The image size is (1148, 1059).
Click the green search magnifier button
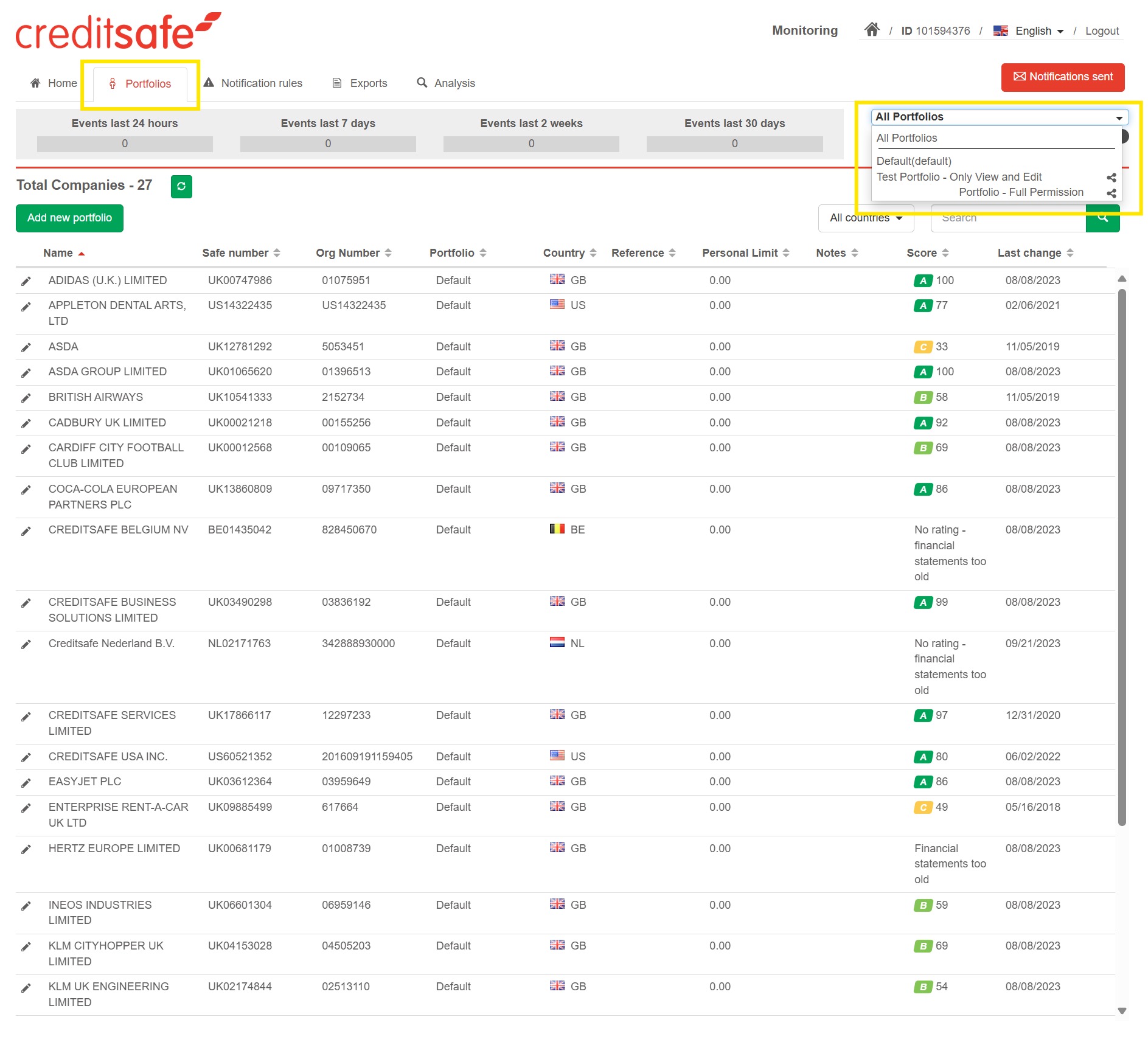1102,218
